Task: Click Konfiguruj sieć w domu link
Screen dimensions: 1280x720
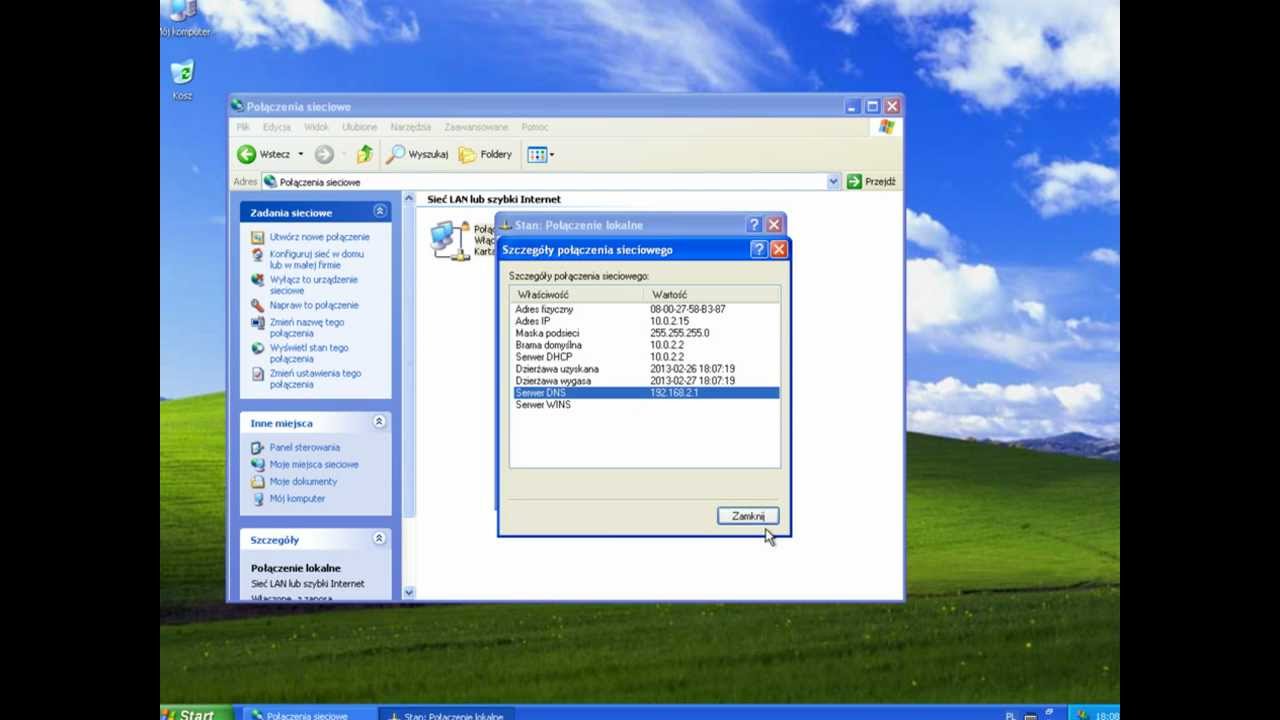Action: point(316,259)
